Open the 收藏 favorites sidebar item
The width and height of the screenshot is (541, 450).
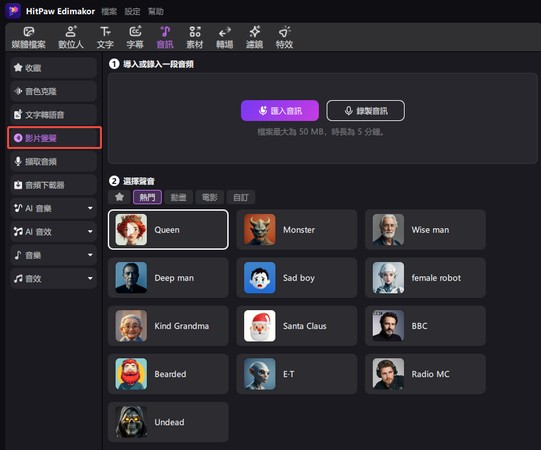coord(53,68)
